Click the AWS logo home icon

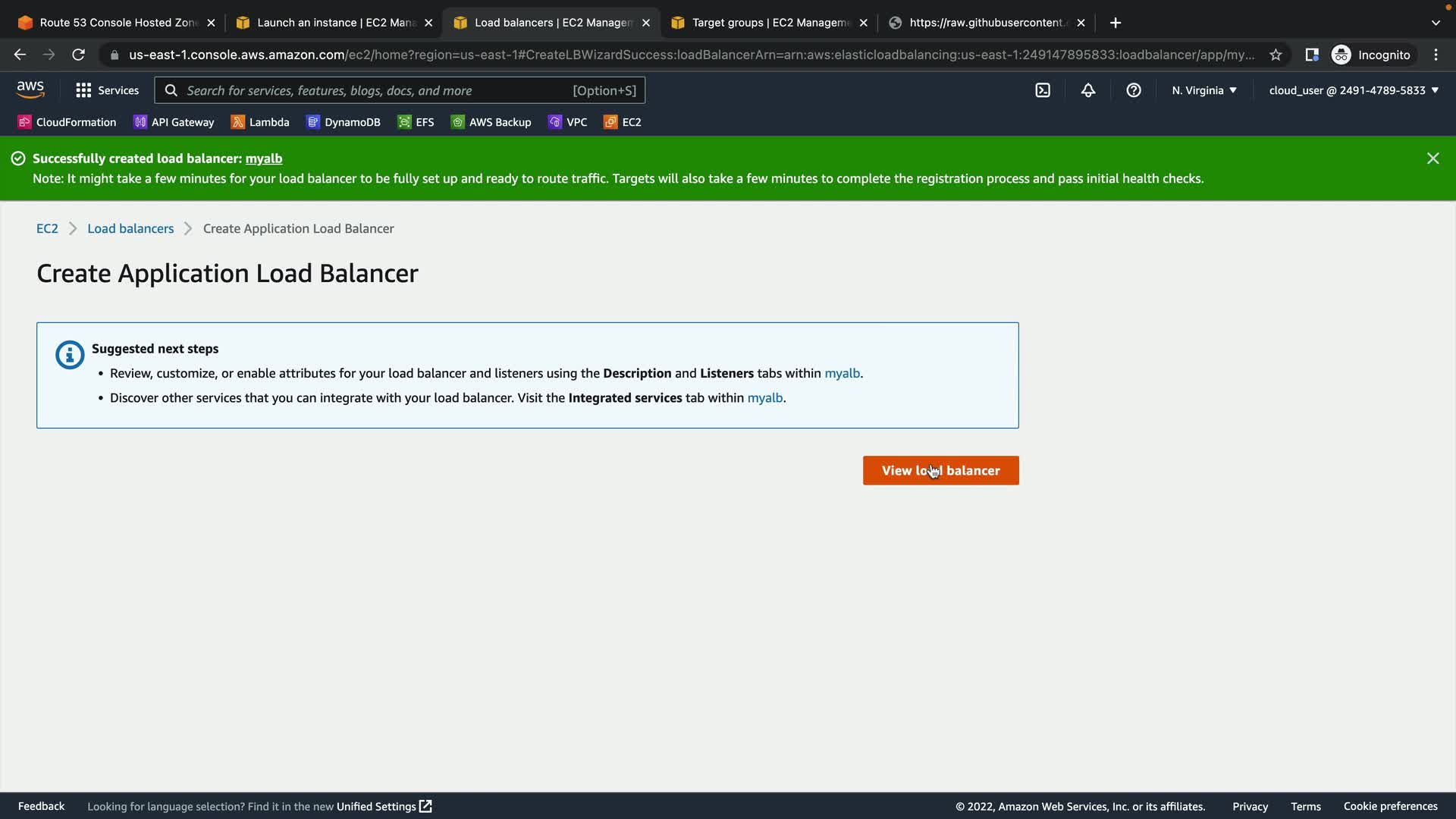click(x=30, y=90)
